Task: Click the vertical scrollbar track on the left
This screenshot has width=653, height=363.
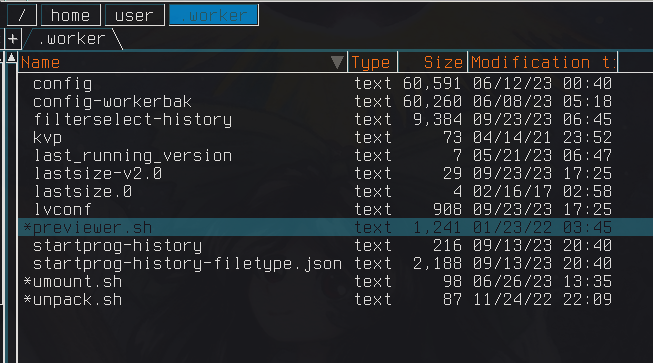Action: [11, 212]
